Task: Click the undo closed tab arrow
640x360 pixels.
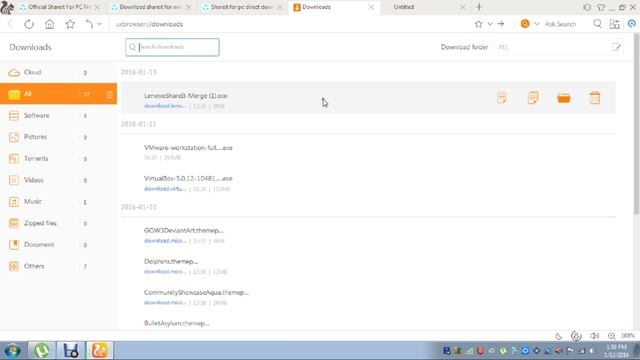Action: pos(89,24)
